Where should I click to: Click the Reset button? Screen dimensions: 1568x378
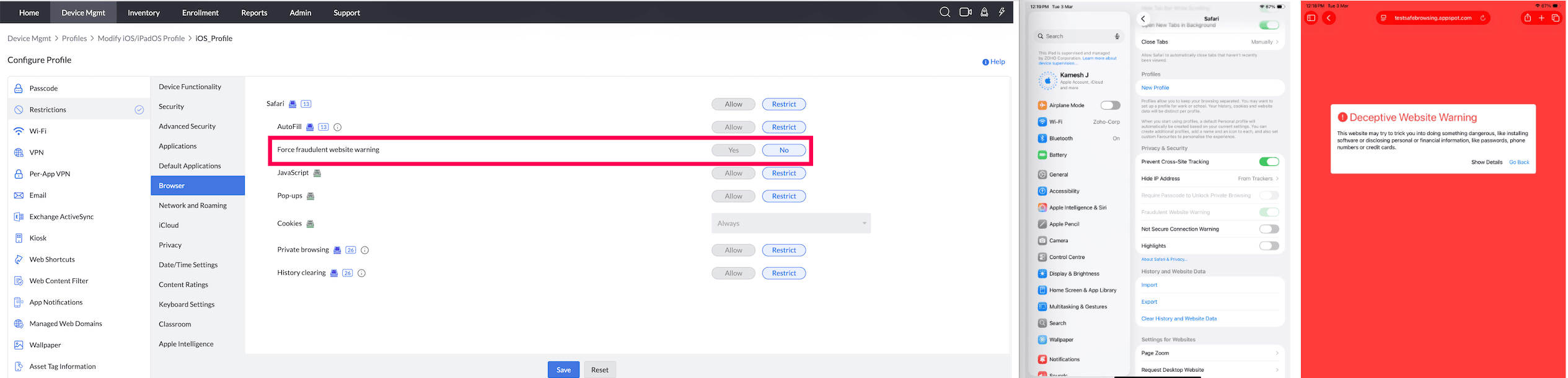[x=599, y=370]
